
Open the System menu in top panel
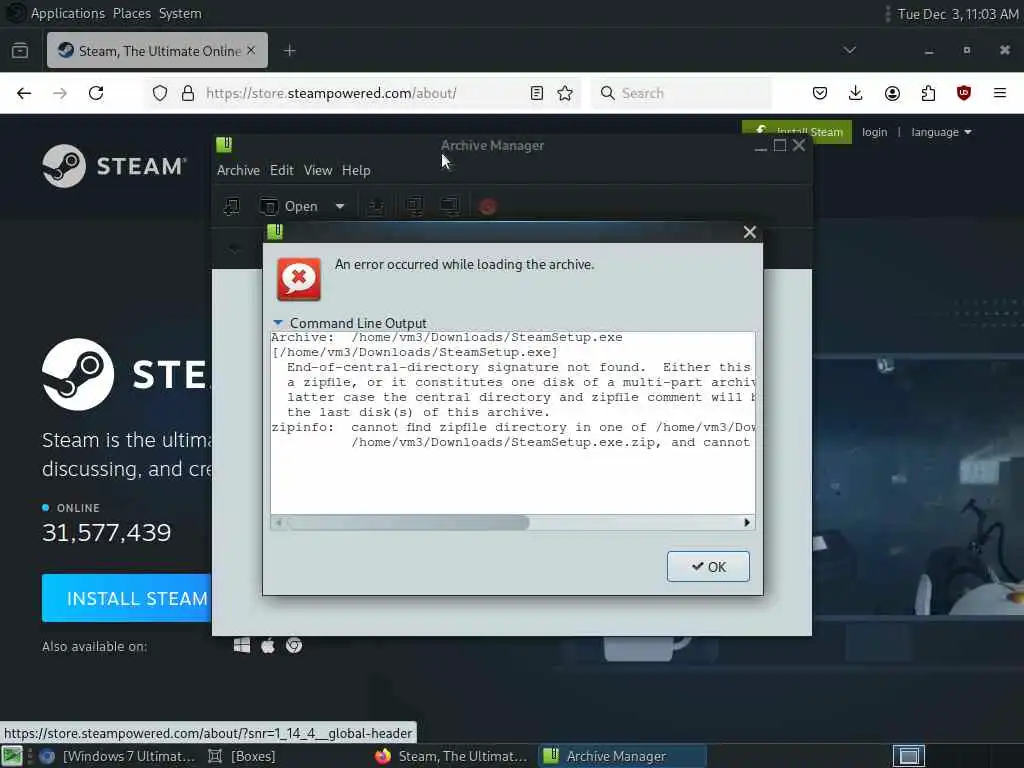pos(180,13)
